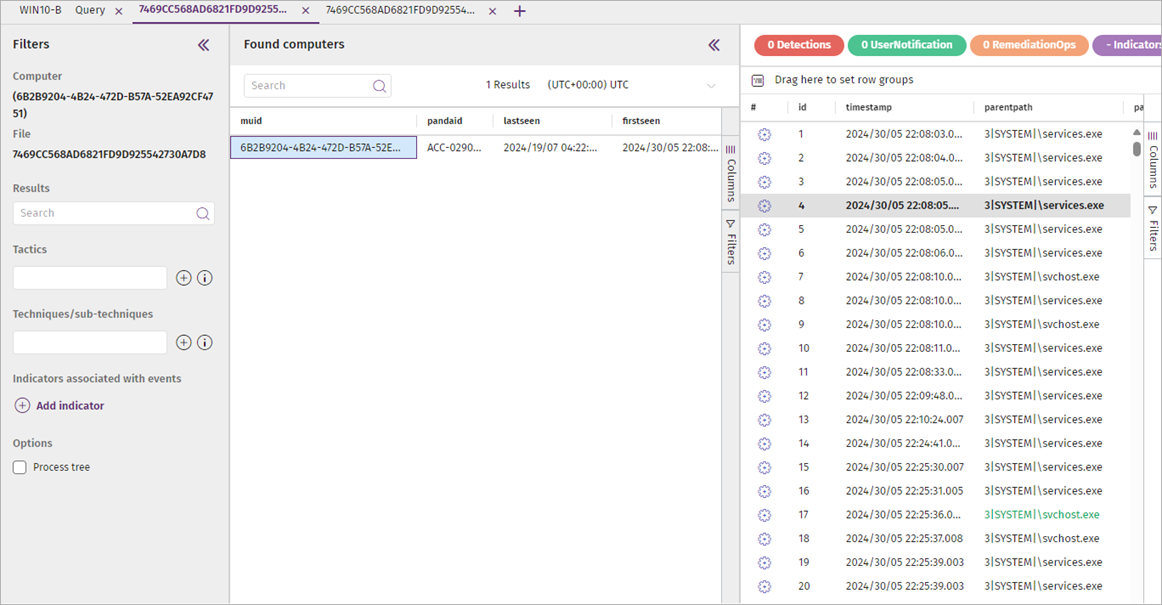Click the gear icon in row 4
This screenshot has width=1162, height=605.
point(765,206)
